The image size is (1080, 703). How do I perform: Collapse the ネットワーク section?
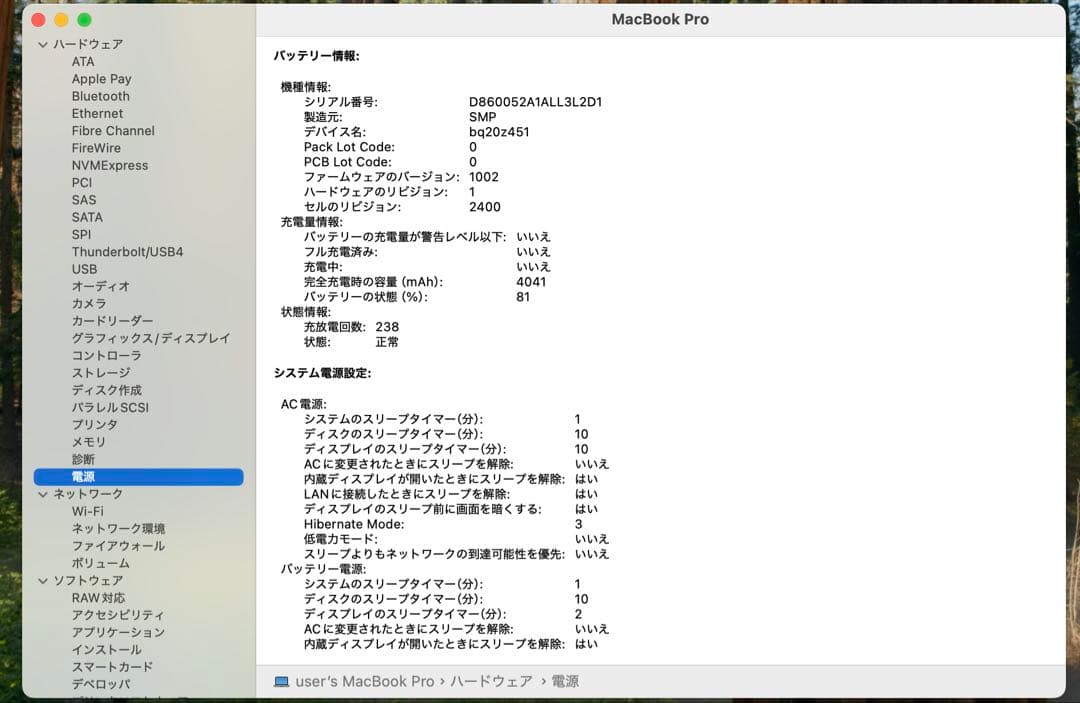pyautogui.click(x=42, y=494)
